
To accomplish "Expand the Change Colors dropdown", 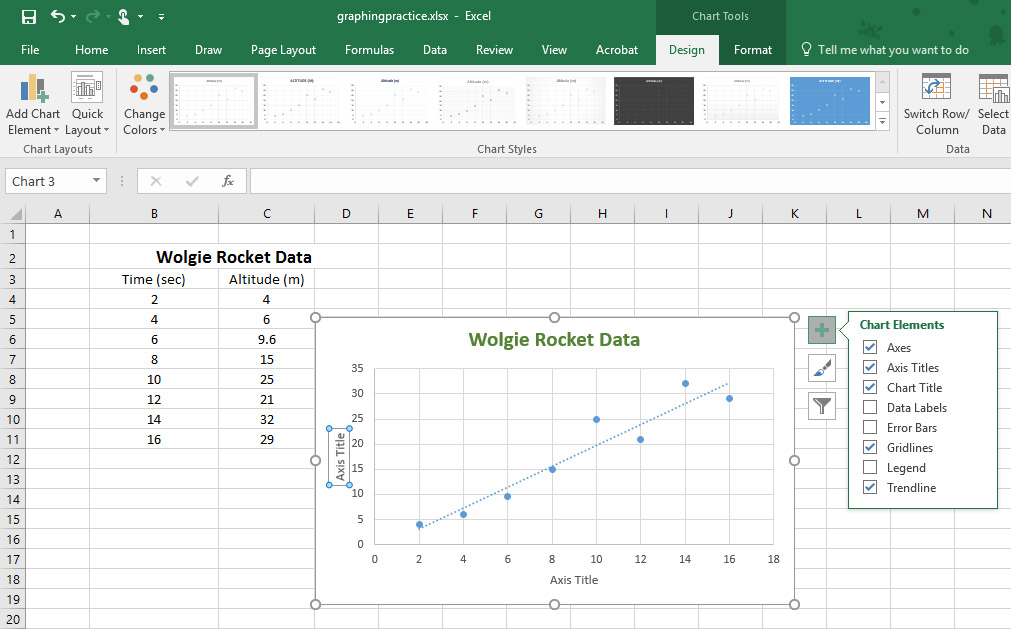I will pyautogui.click(x=144, y=105).
